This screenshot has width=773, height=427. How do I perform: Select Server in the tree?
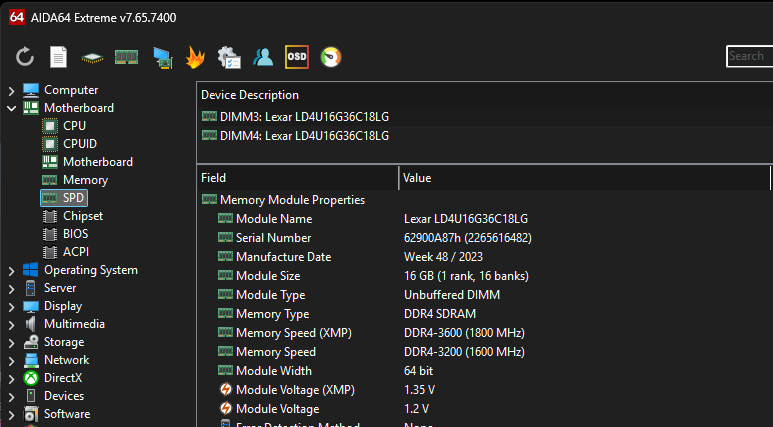coord(60,288)
